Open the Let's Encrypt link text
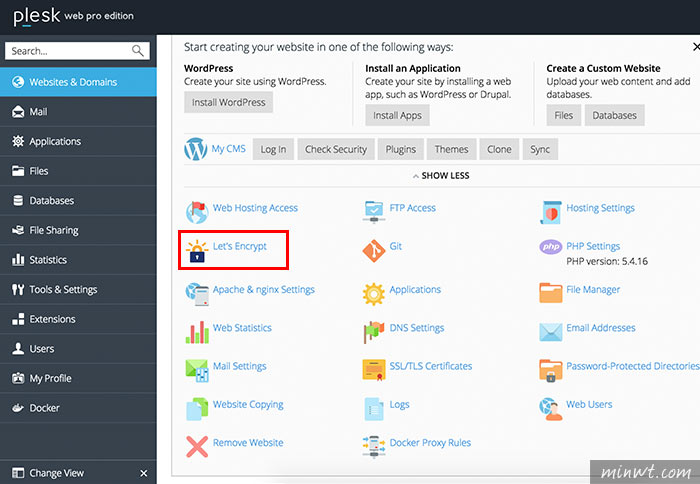This screenshot has width=700, height=484. point(240,246)
